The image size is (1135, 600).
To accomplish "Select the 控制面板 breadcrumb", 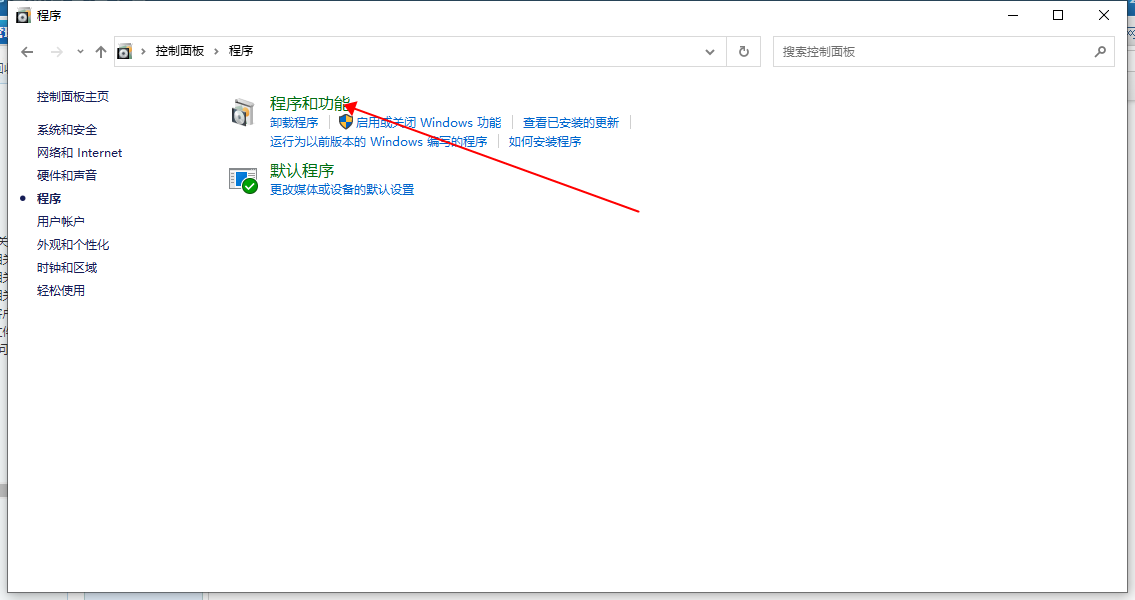I will 180,51.
